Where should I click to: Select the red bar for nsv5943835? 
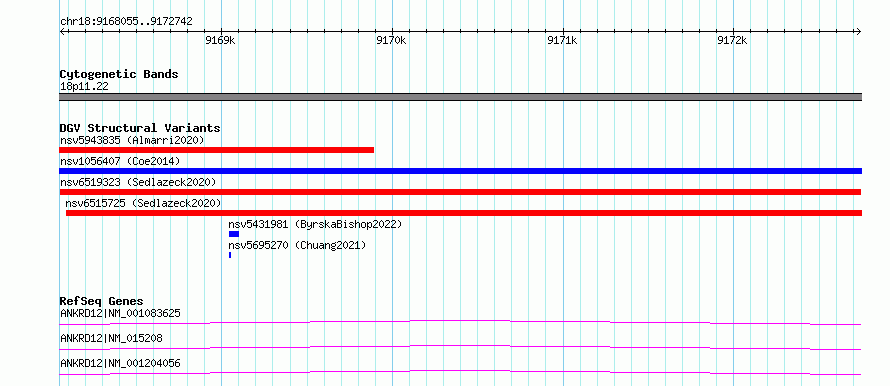coord(216,150)
